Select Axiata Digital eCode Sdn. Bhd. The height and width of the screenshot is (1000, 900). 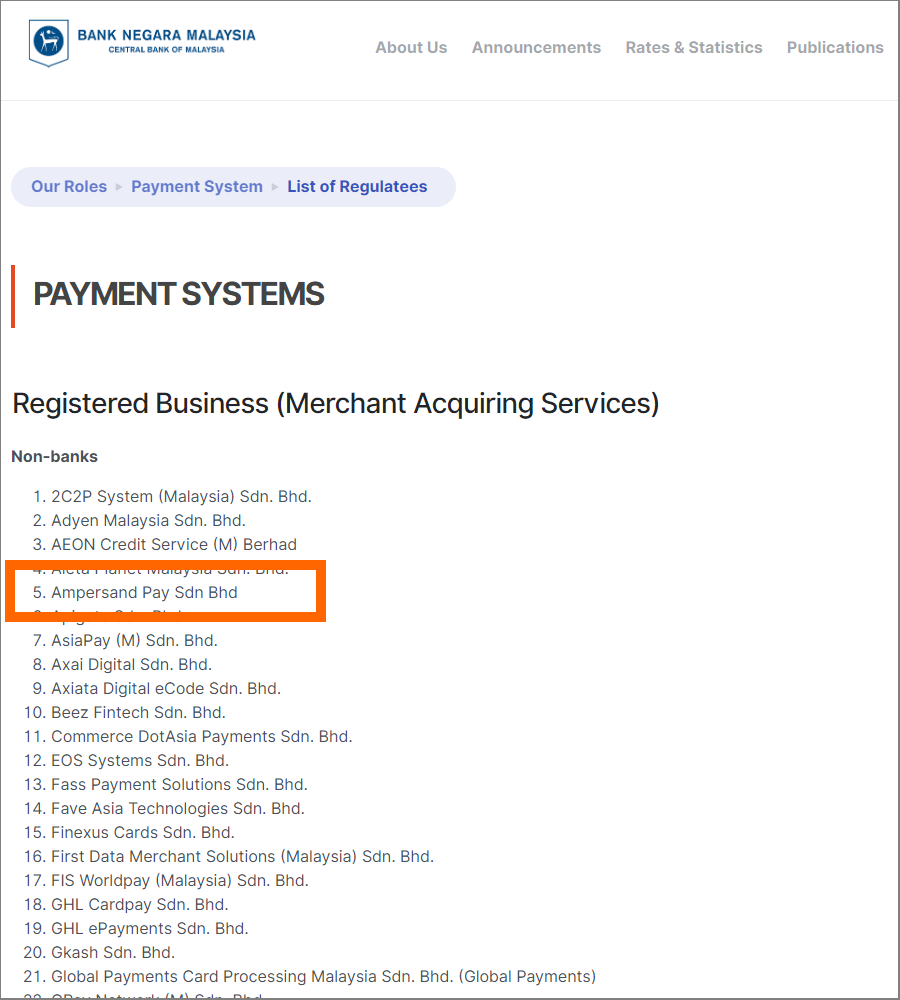[166, 689]
